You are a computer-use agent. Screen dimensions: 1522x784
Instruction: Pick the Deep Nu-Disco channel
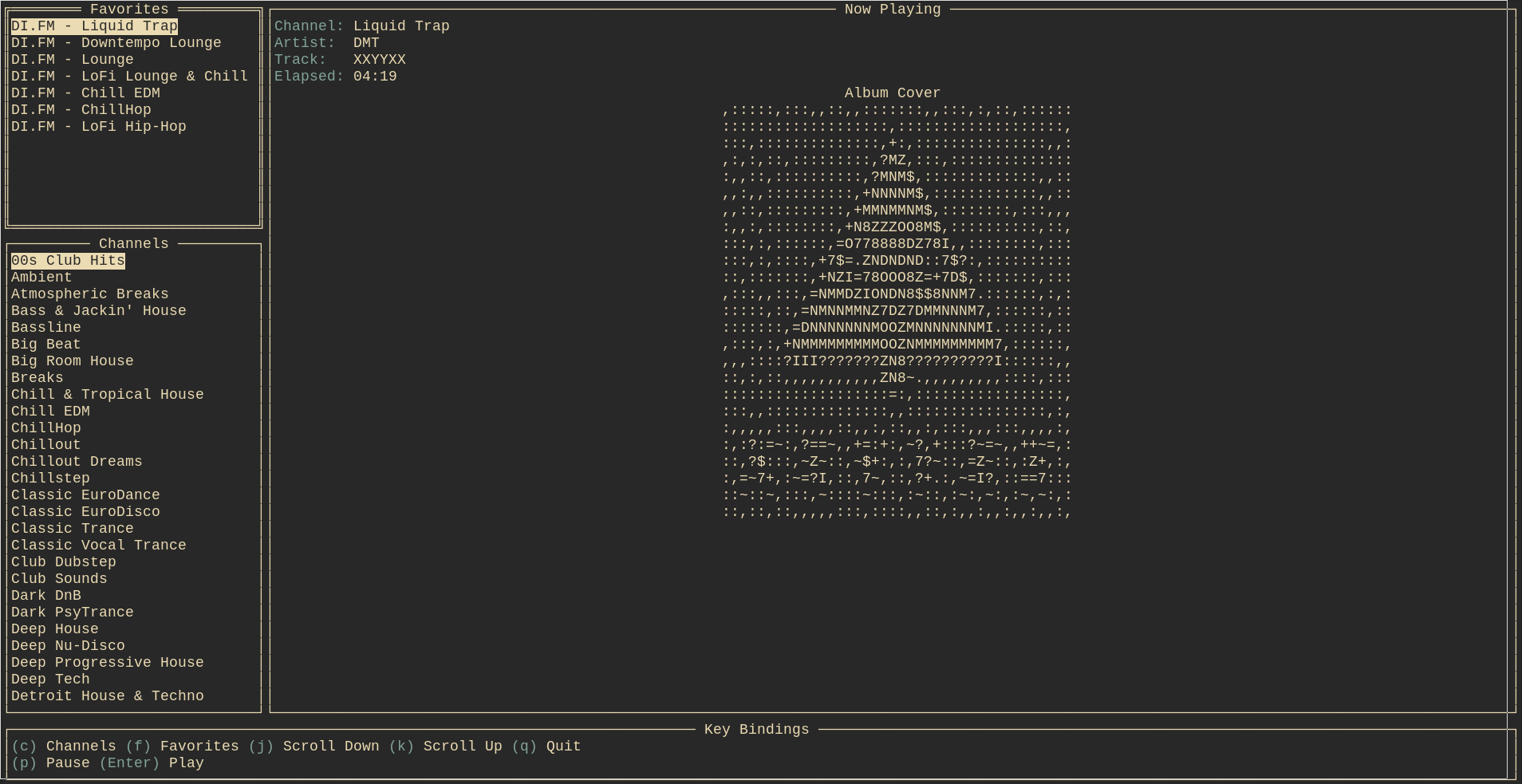pos(68,645)
